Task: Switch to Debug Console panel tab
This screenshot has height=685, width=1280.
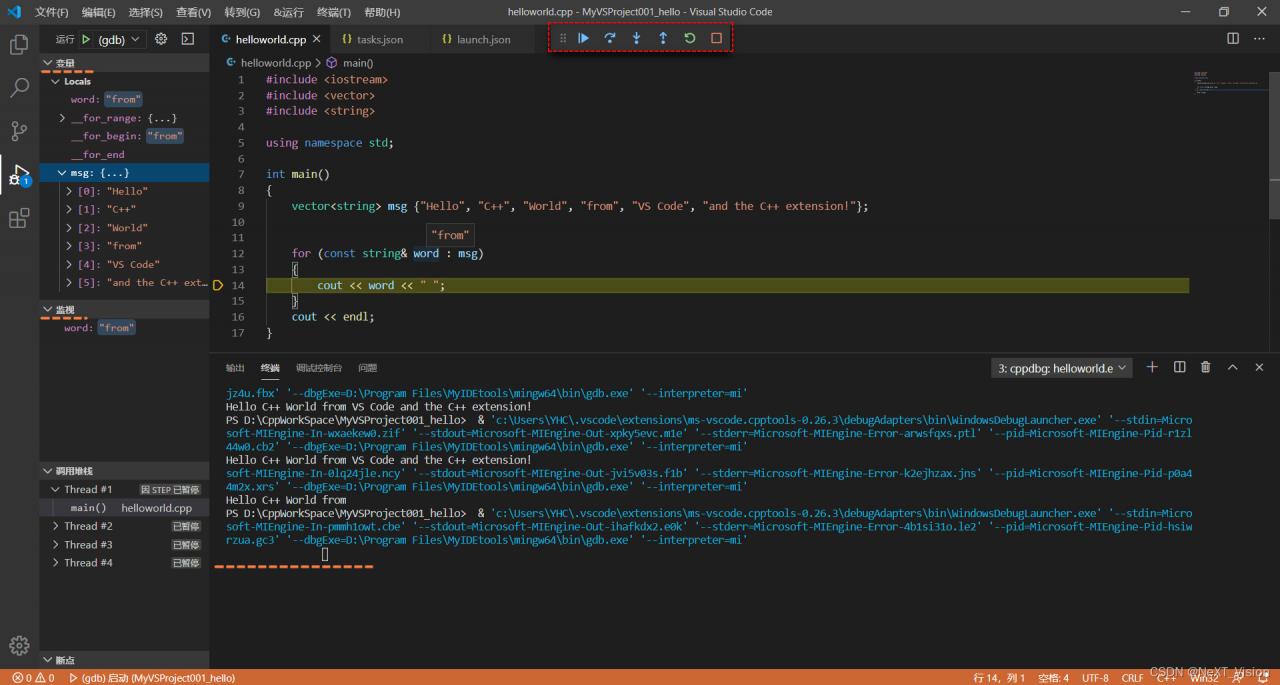Action: pyautogui.click(x=319, y=368)
